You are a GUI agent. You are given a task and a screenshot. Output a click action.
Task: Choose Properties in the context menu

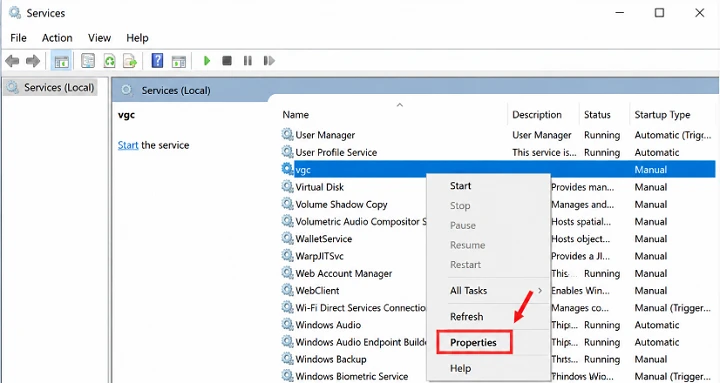tap(474, 343)
